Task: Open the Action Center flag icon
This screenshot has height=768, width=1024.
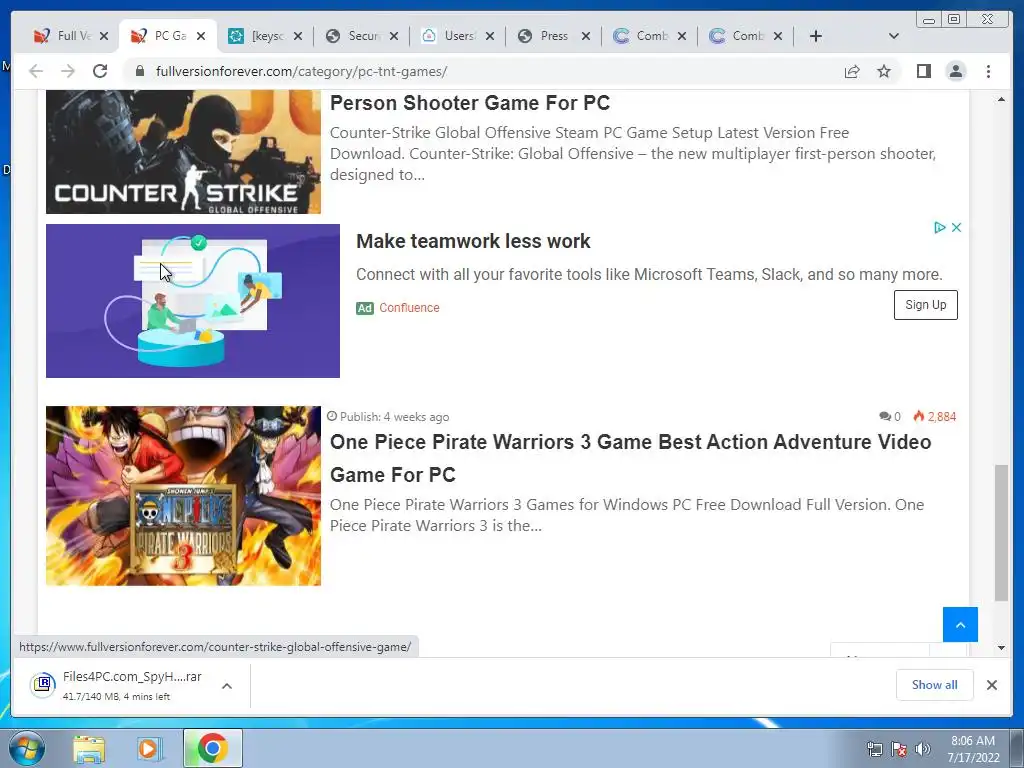Action: tap(899, 749)
